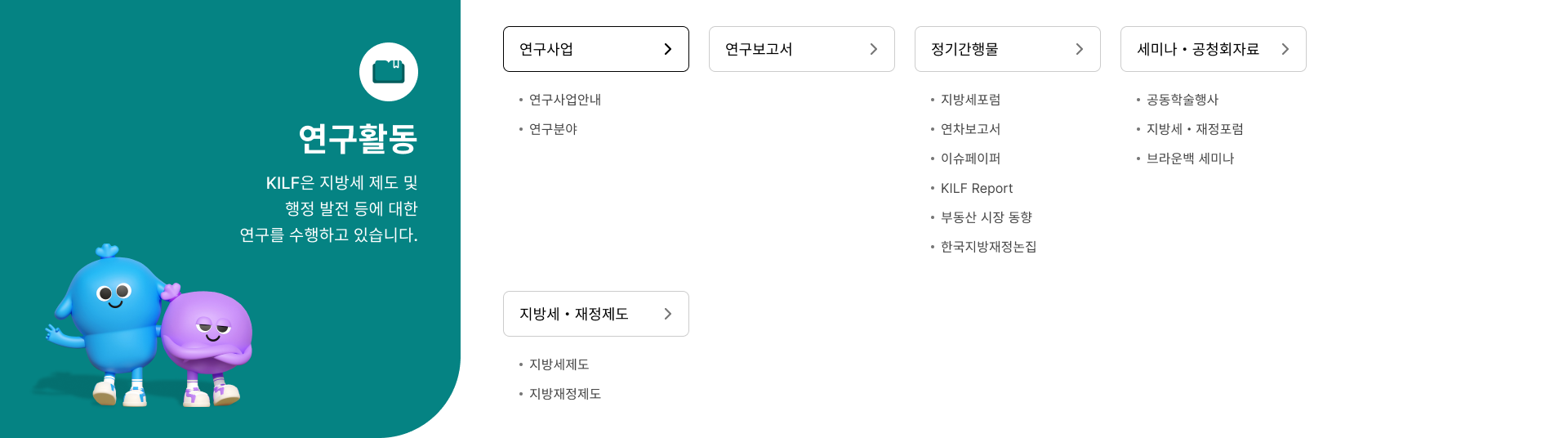Go to 연구사업안내 page

tap(564, 100)
